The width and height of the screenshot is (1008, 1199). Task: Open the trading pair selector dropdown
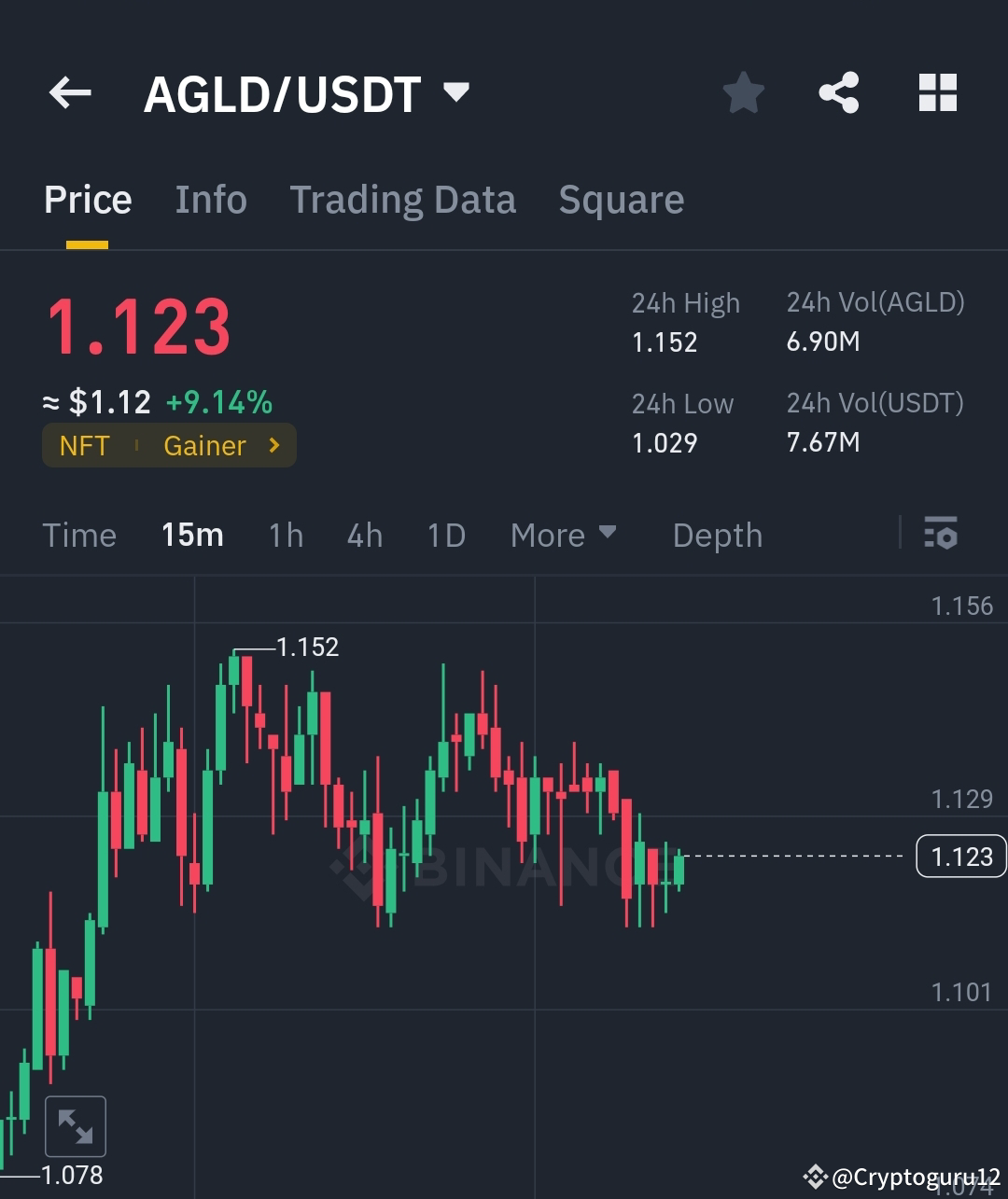click(456, 92)
